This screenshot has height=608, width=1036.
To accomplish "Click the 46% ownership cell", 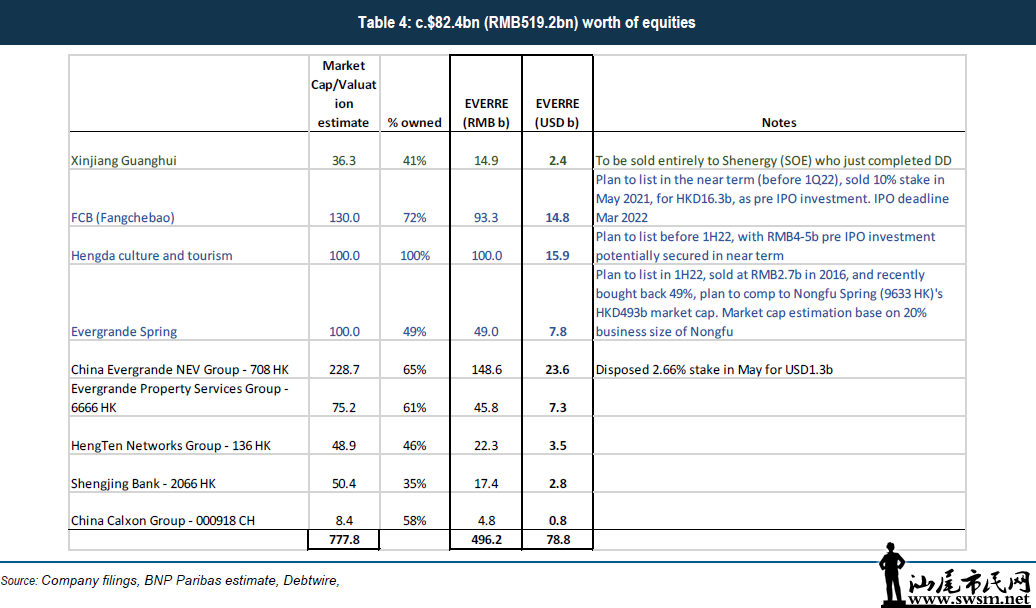I will [x=414, y=445].
